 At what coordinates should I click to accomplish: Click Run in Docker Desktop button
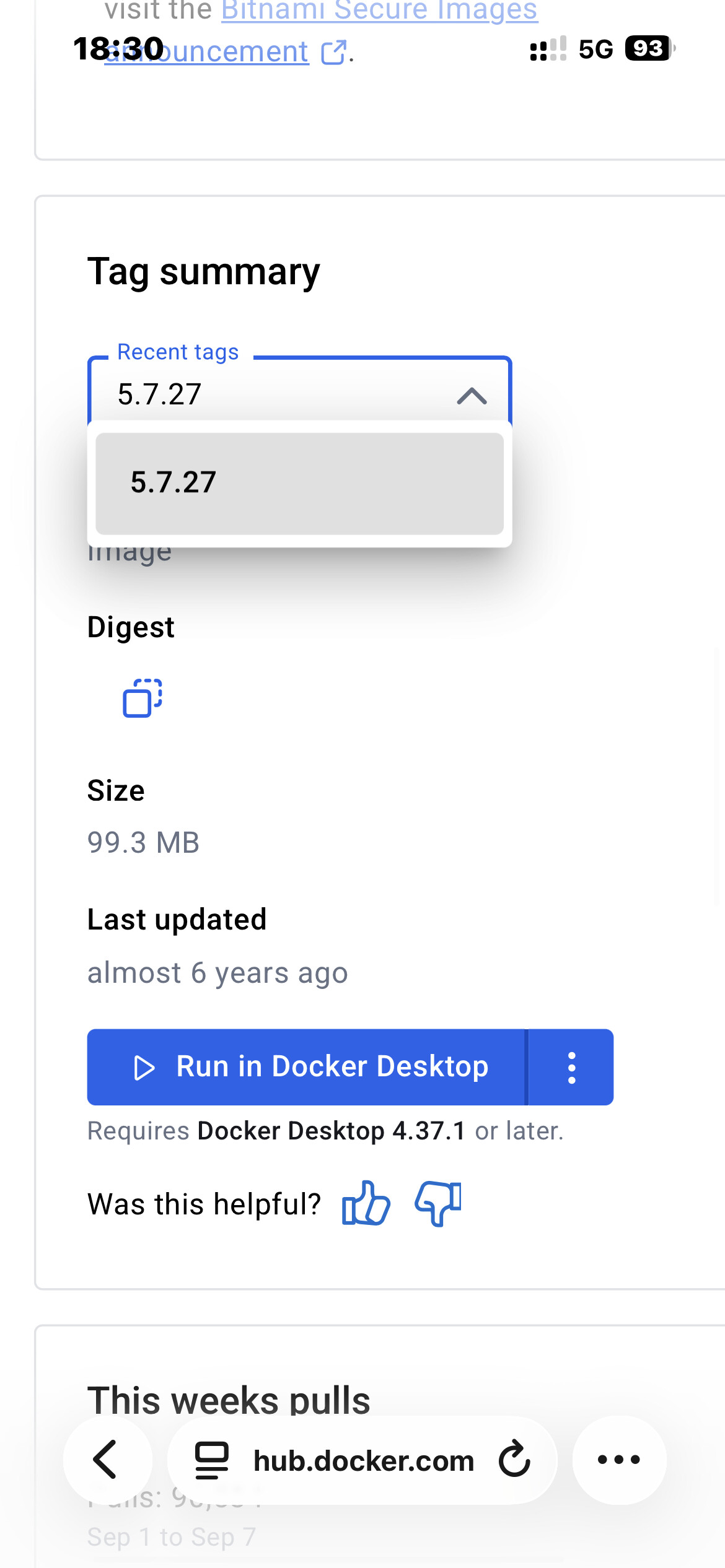(306, 1067)
